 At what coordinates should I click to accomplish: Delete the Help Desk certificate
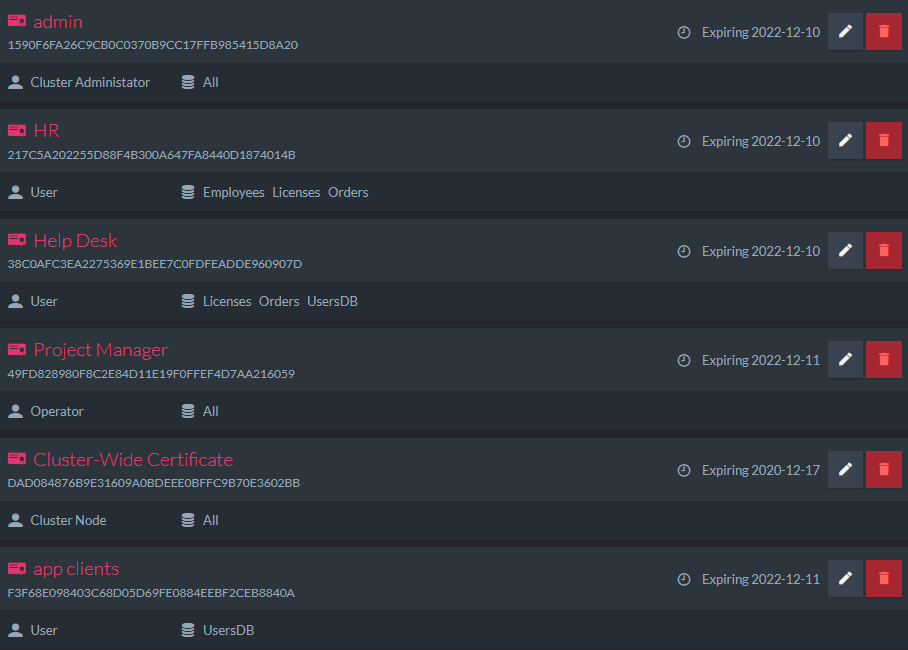click(884, 250)
